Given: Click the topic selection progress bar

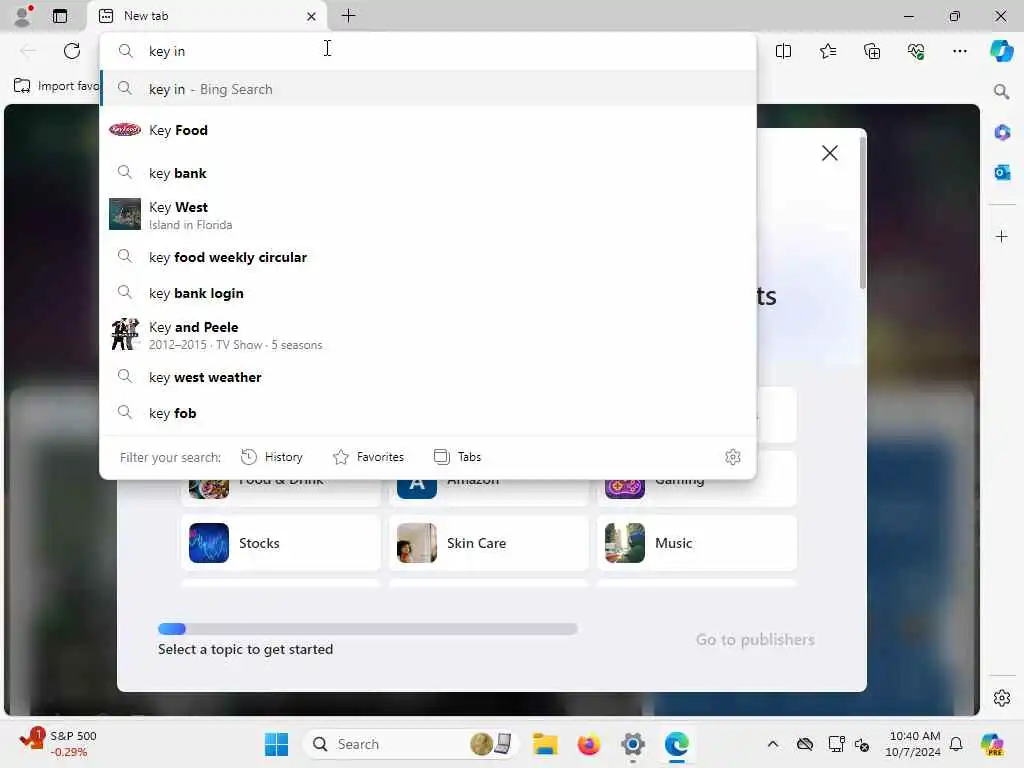Looking at the screenshot, I should tap(368, 629).
